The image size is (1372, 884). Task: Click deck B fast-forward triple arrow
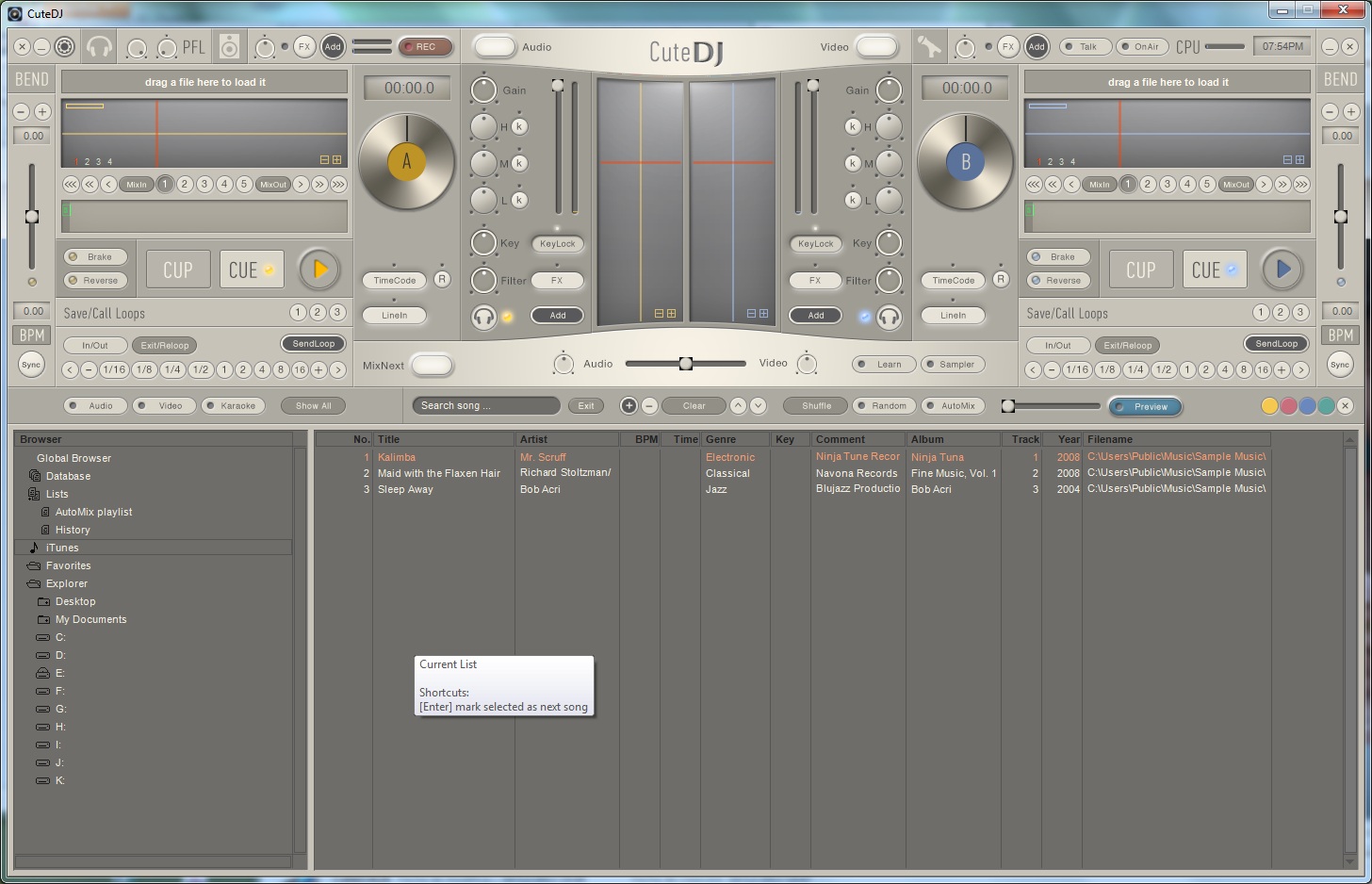coord(1301,184)
